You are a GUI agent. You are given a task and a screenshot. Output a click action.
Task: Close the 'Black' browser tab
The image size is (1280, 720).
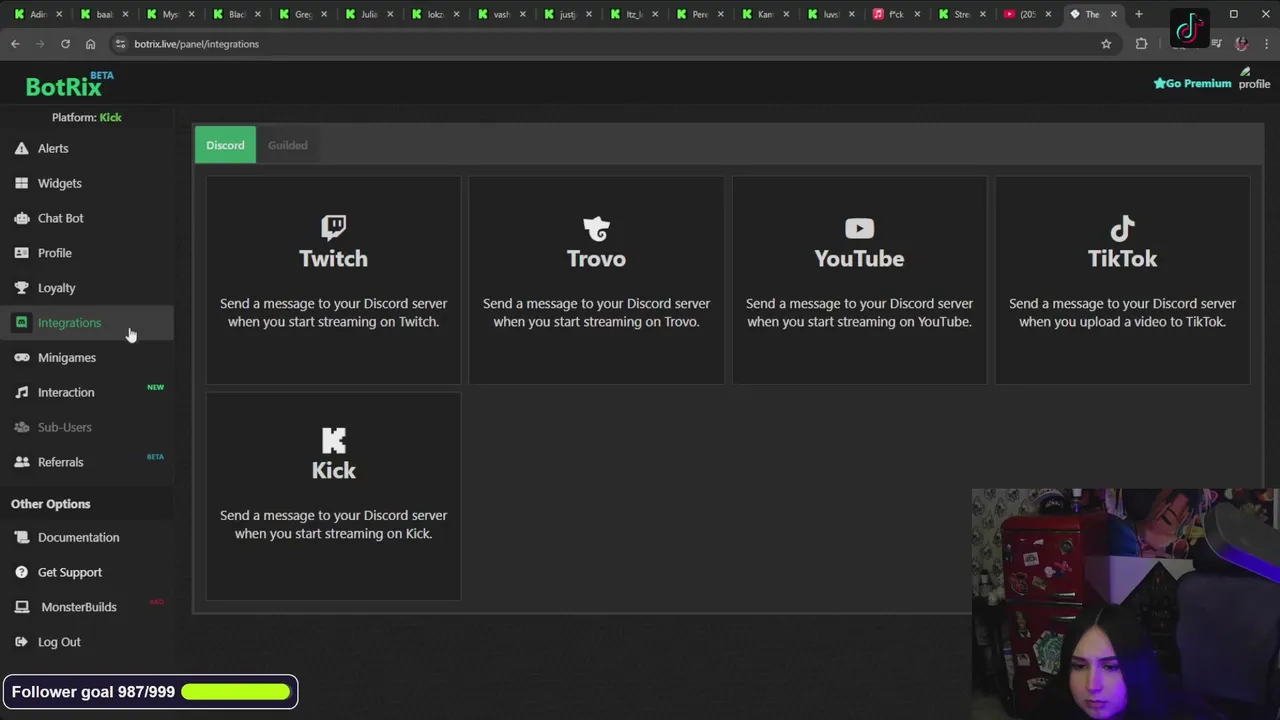(x=257, y=14)
